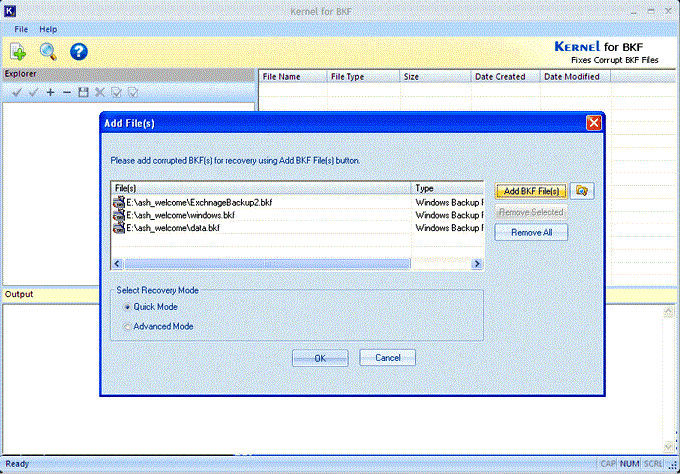Screen dimensions: 680x474
Task: Click the Add BKF File(s) button
Action: [x=531, y=191]
